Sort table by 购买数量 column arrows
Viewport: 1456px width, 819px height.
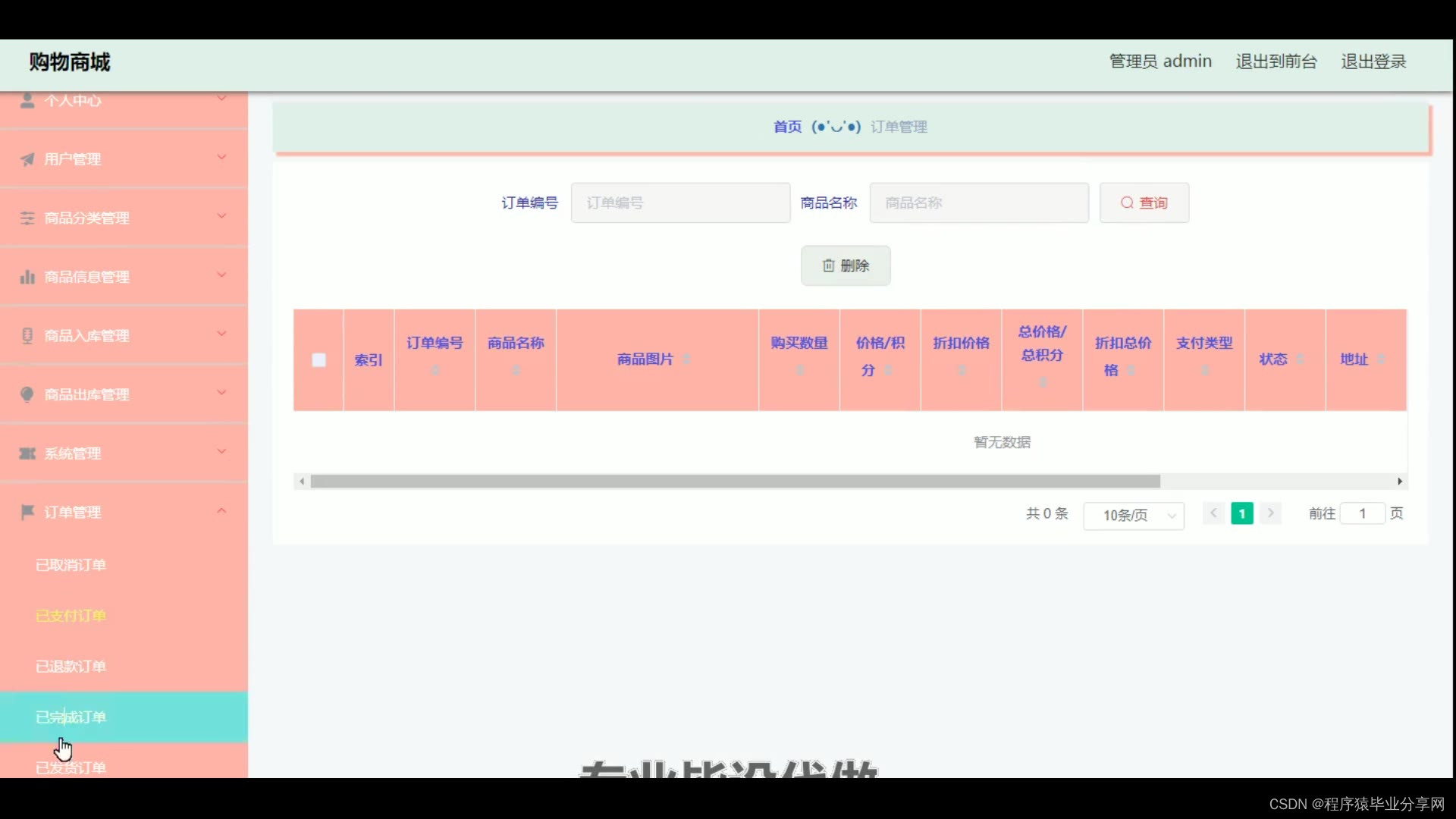click(799, 370)
